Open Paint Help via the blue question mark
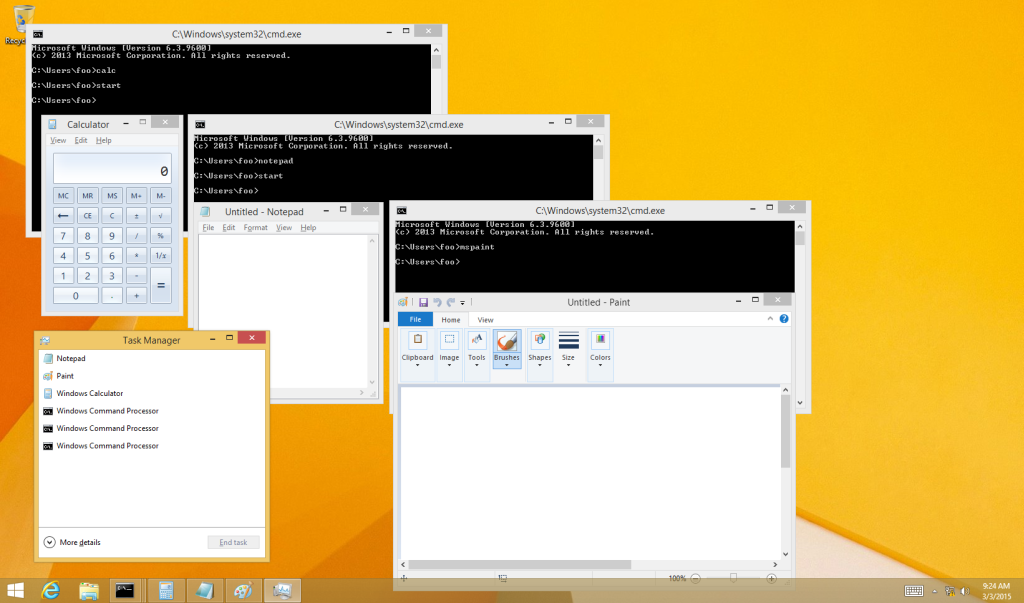The image size is (1024, 603). coord(784,319)
